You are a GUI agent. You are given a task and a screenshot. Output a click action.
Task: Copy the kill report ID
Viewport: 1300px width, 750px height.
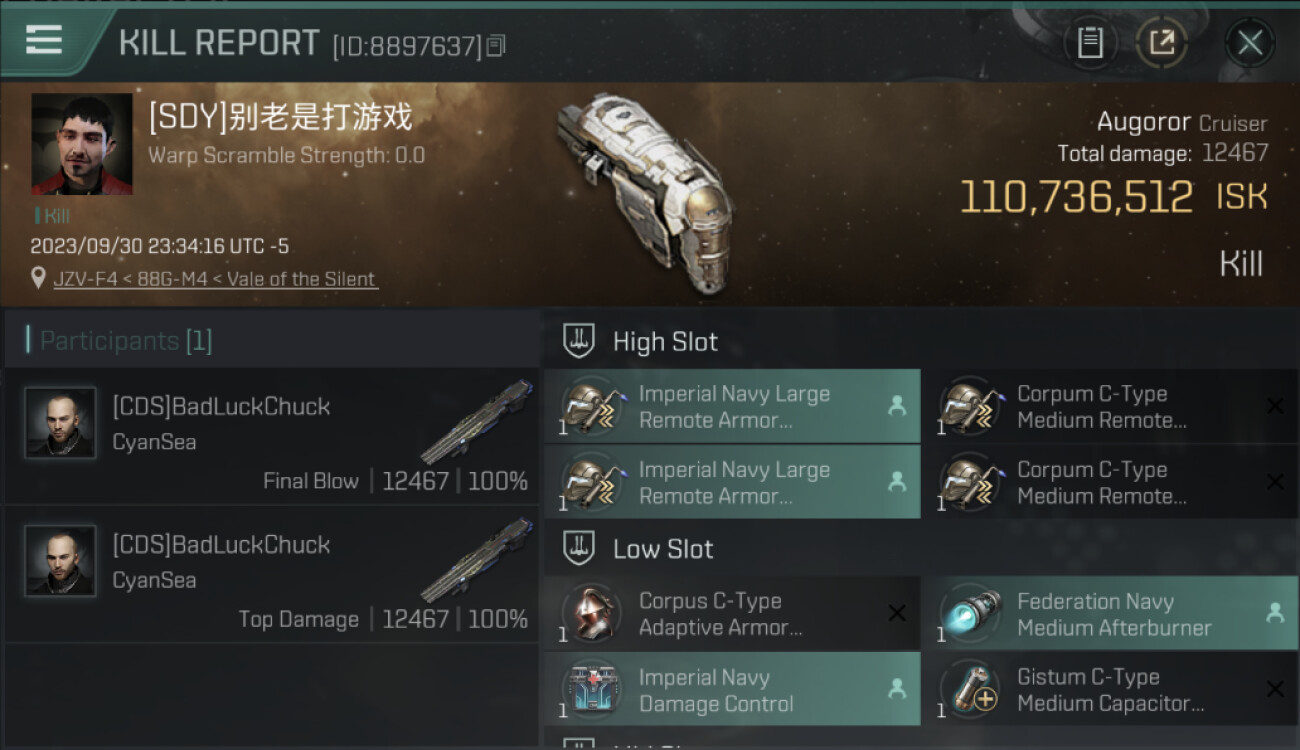(497, 45)
